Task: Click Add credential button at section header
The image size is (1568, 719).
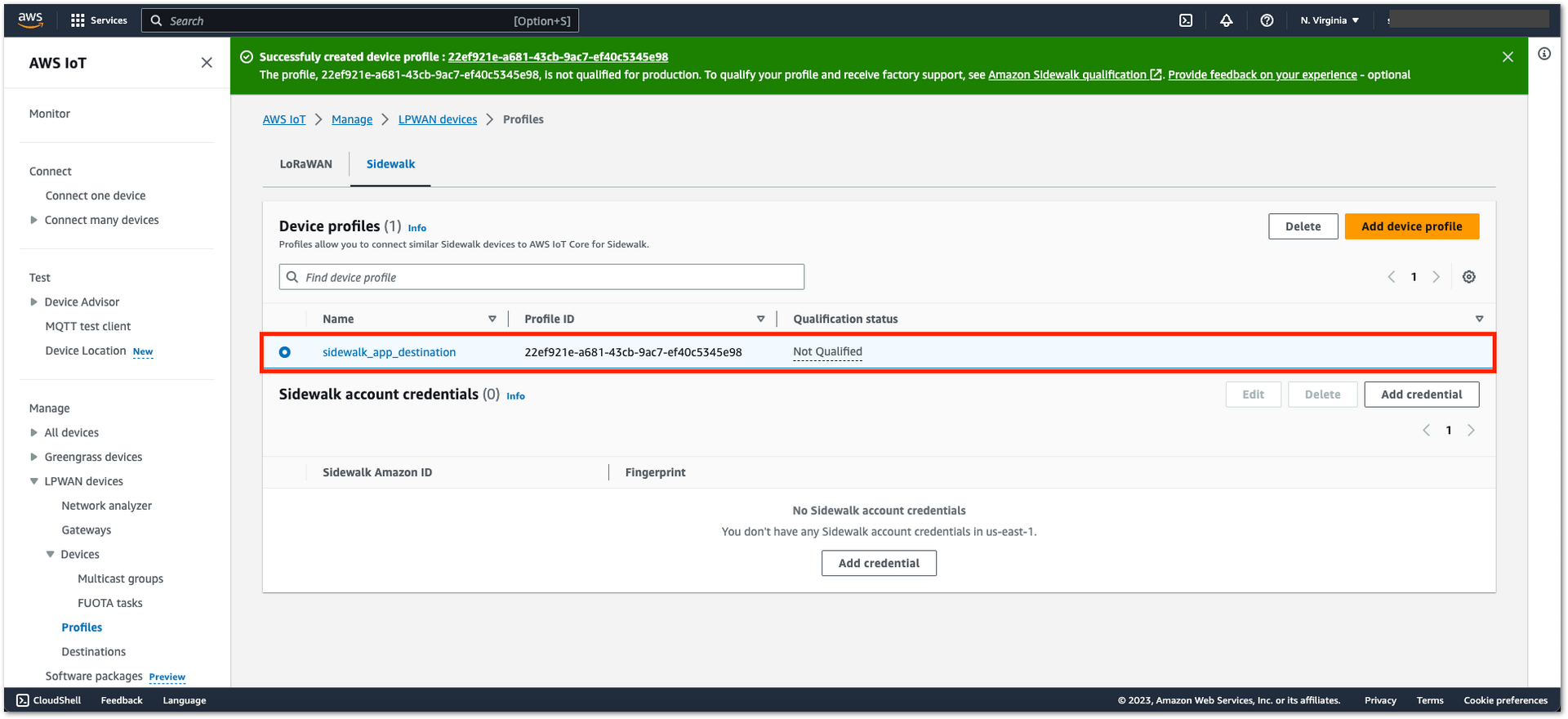Action: 1422,395
